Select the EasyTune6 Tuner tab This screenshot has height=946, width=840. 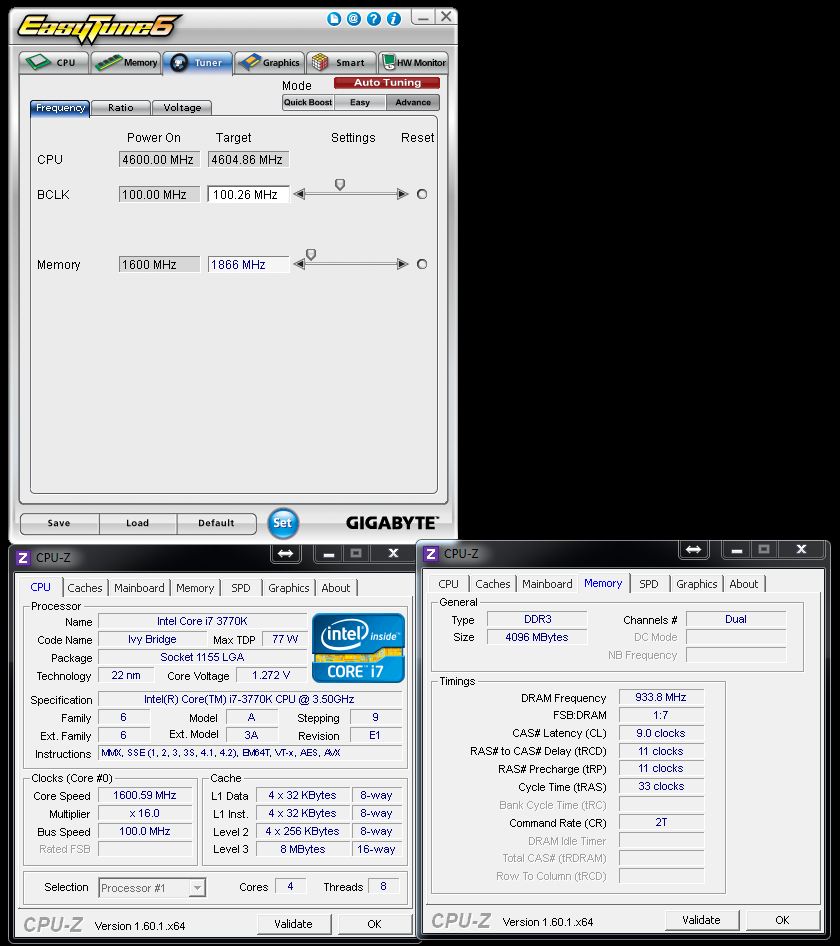pyautogui.click(x=197, y=62)
